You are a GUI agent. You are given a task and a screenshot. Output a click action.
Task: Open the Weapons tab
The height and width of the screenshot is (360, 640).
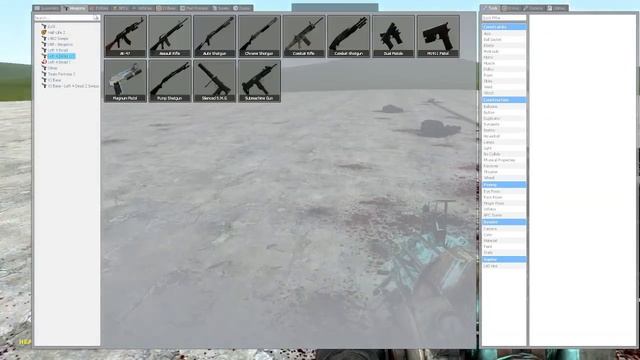[74, 8]
